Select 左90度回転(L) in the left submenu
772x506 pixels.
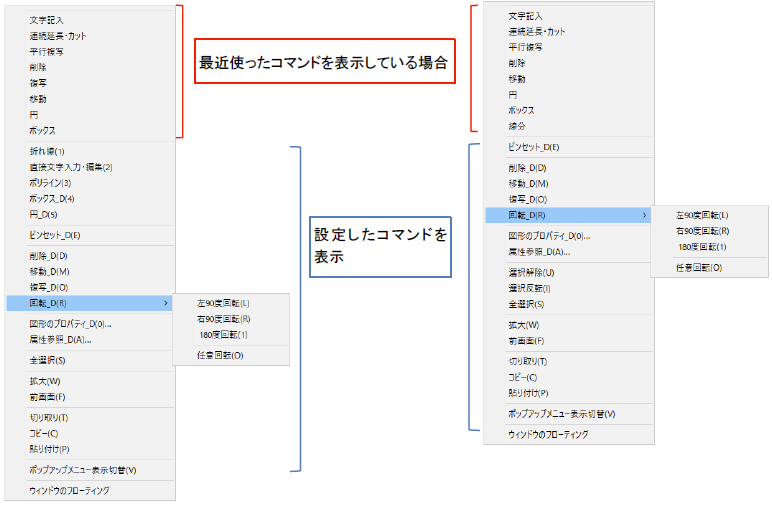click(x=223, y=303)
